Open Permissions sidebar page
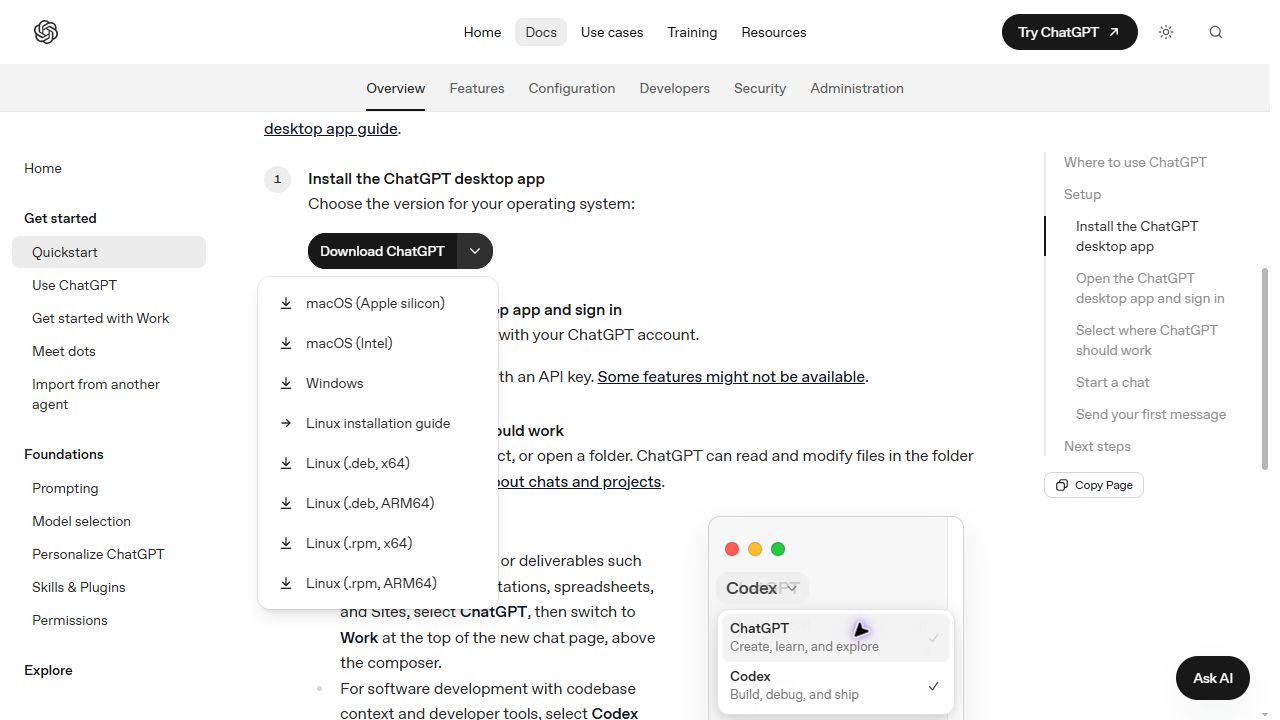 point(109,620)
